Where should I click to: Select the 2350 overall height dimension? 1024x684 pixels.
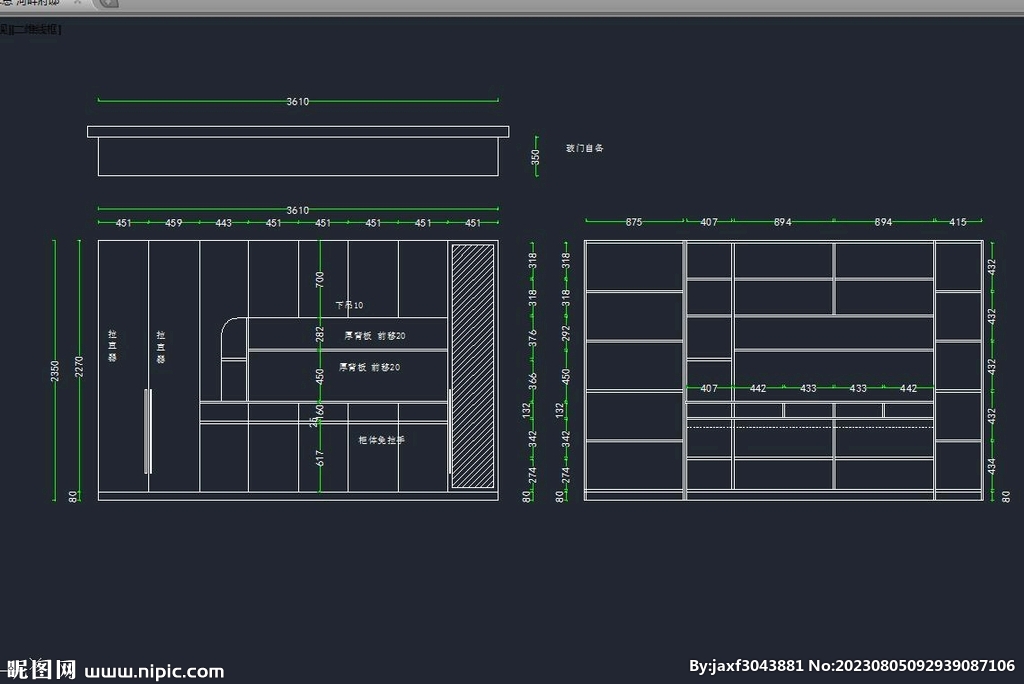coord(55,370)
